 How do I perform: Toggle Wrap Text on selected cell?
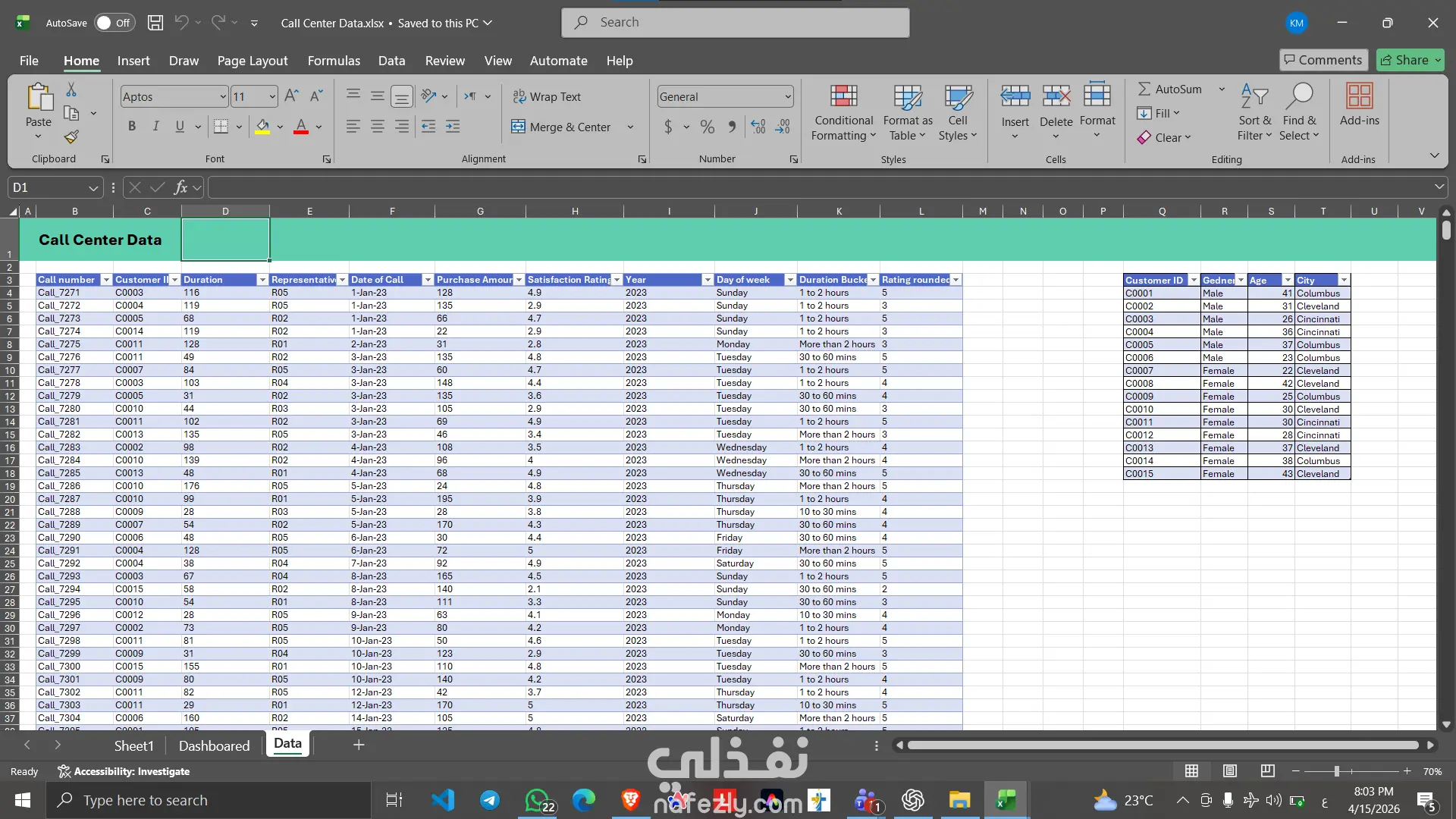(x=547, y=96)
